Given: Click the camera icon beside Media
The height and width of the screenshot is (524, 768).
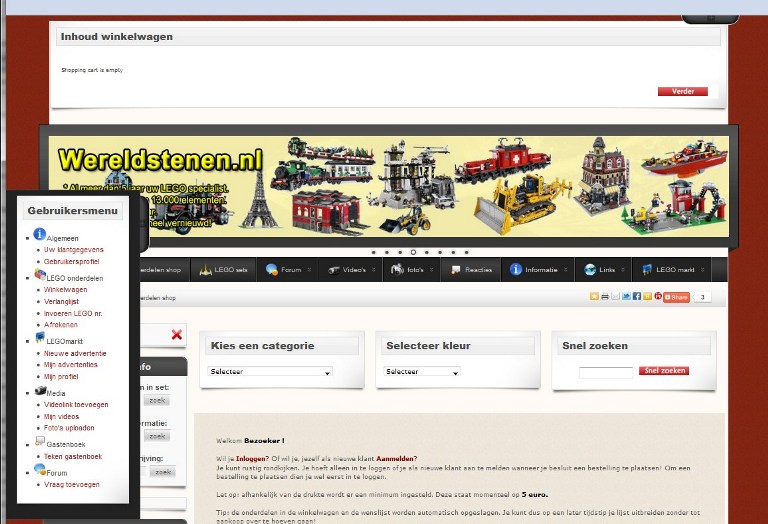Looking at the screenshot, I should [41, 390].
